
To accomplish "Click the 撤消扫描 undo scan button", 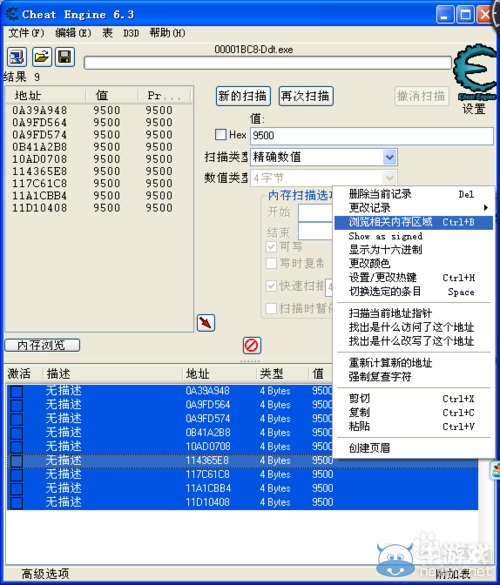I will [x=421, y=96].
